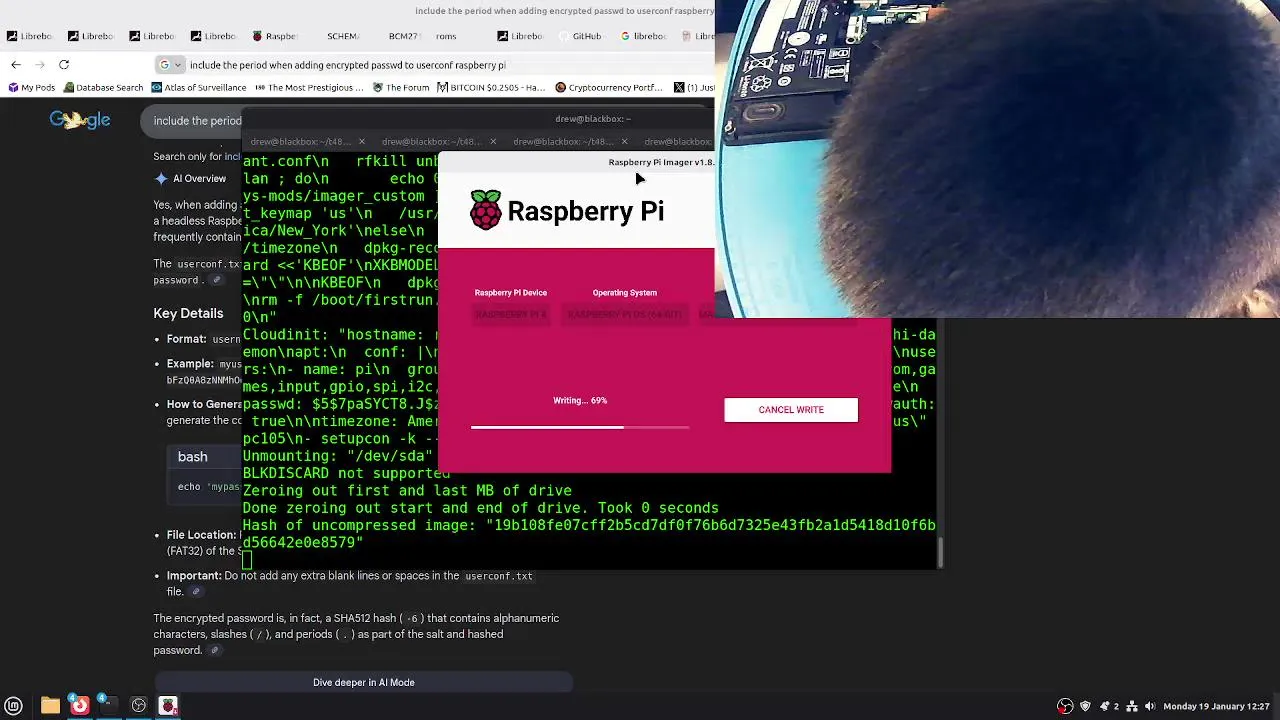Click the 'Key Details' heading

(188, 313)
